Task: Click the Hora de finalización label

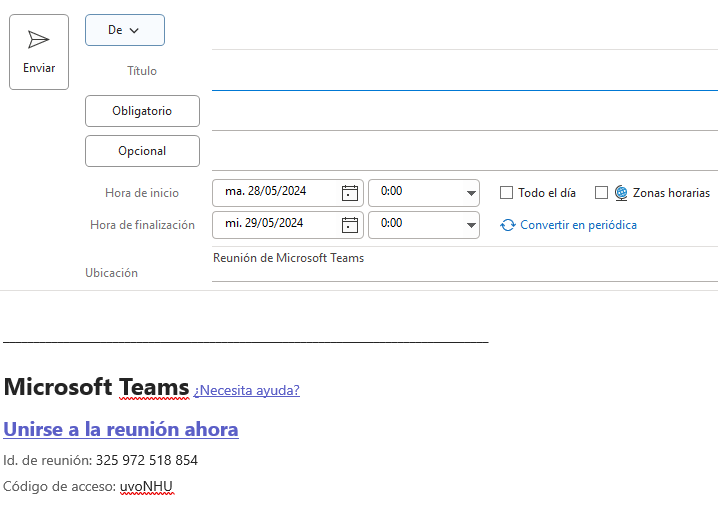Action: click(142, 225)
